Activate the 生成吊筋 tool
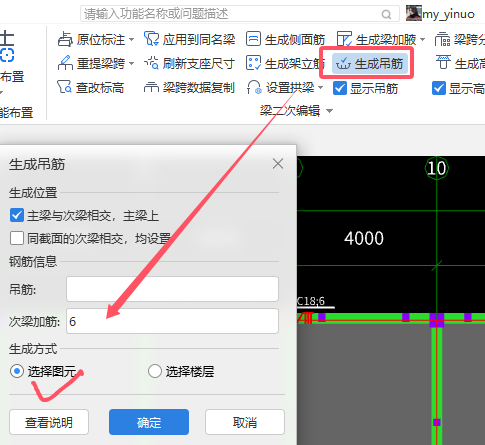Viewport: 485px width, 445px height. [370, 63]
